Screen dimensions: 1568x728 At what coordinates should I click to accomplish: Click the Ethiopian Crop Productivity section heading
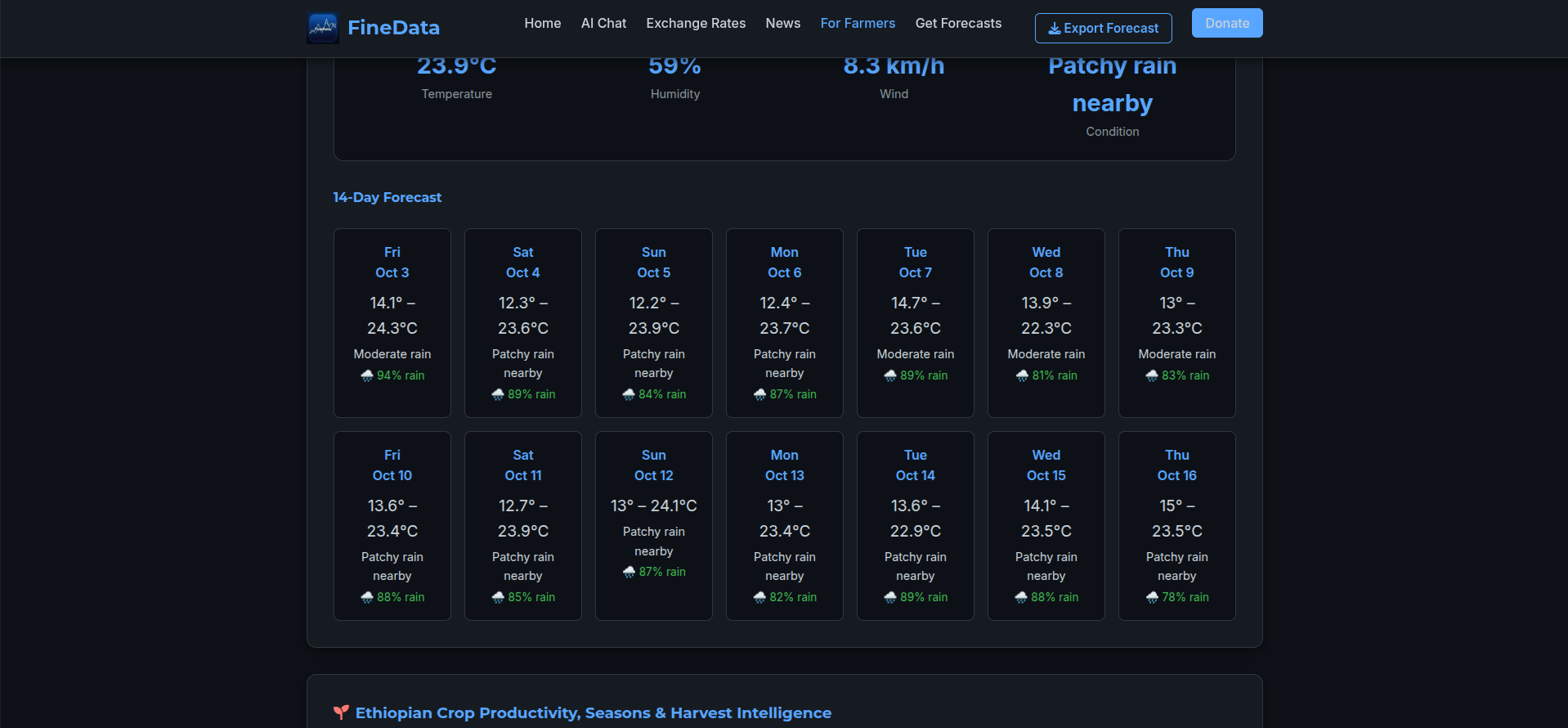pos(594,712)
